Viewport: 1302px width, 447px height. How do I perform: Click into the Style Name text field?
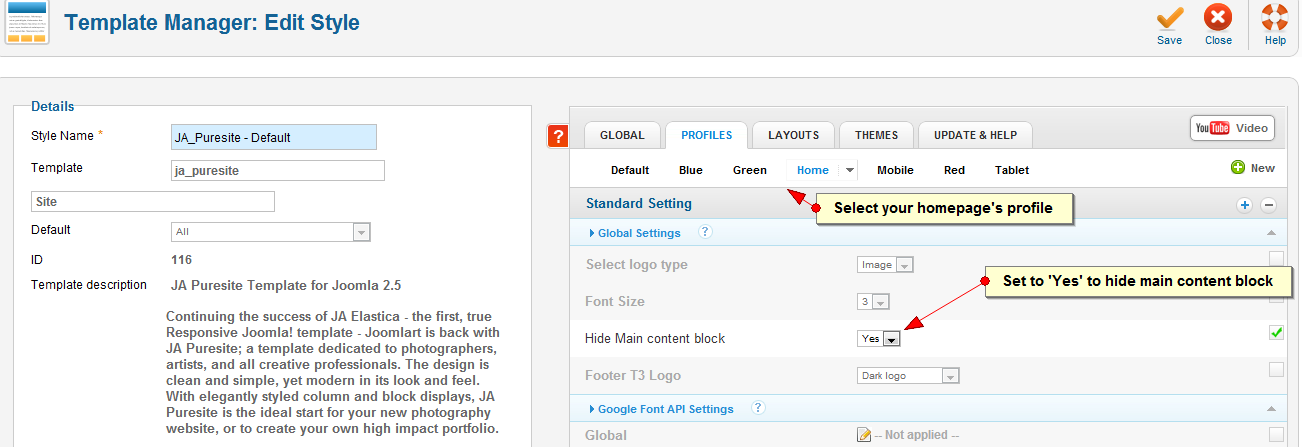click(274, 137)
